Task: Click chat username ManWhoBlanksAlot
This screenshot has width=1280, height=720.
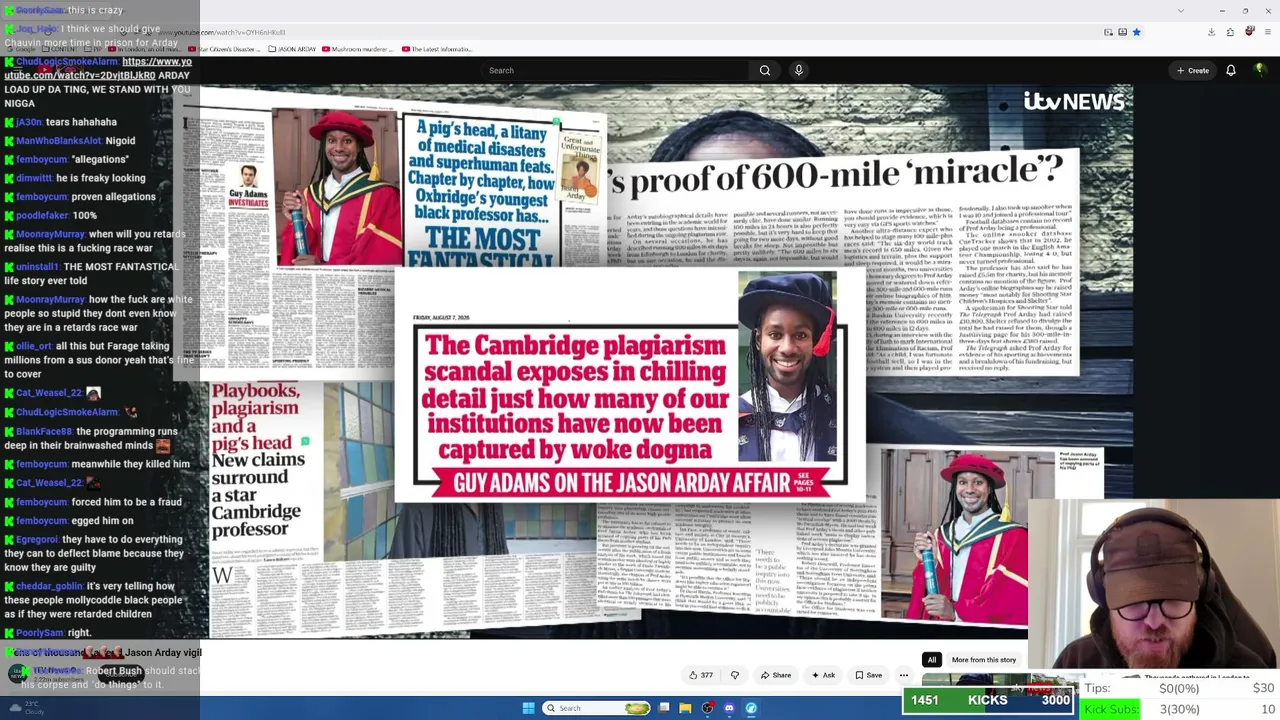Action: pos(58,141)
